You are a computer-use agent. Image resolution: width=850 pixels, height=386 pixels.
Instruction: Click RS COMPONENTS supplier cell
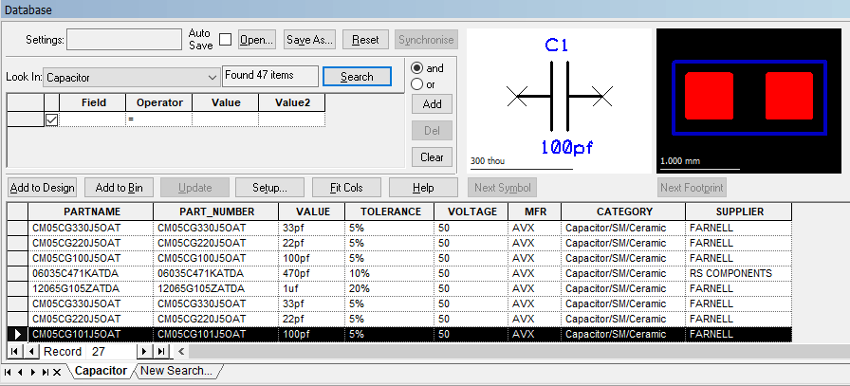click(x=739, y=273)
